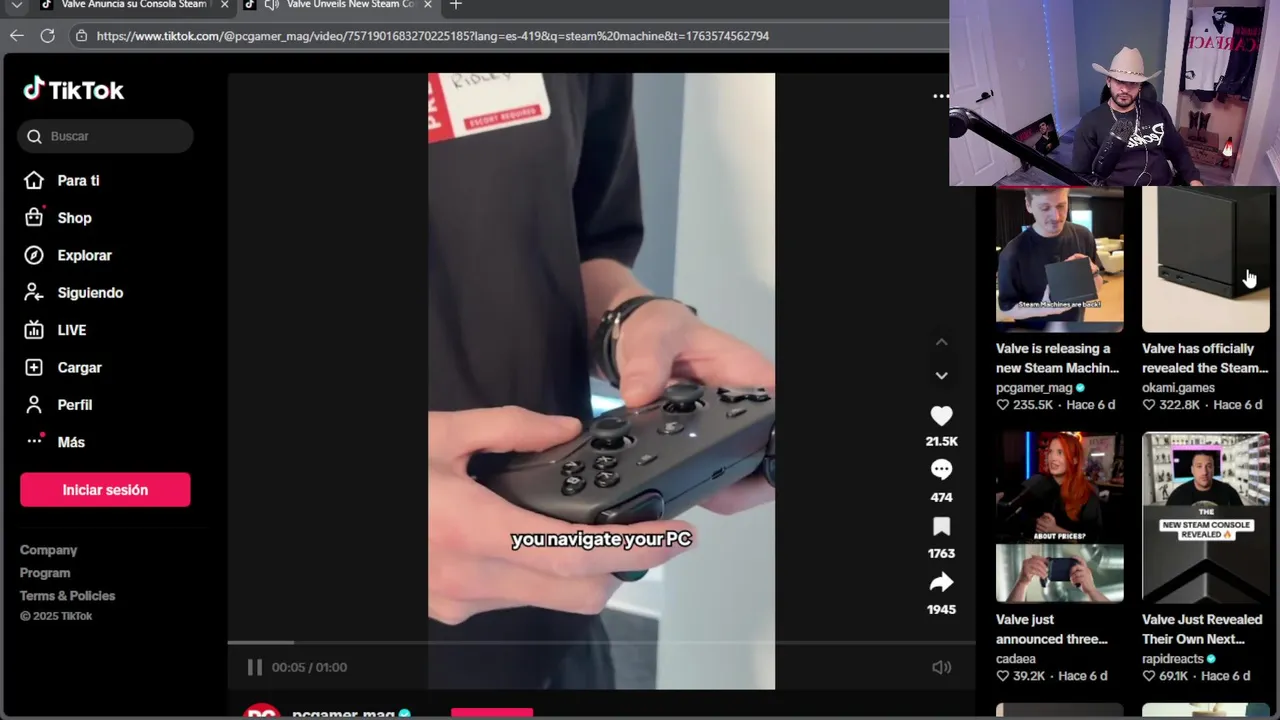Click browser back arrow

click(x=17, y=36)
